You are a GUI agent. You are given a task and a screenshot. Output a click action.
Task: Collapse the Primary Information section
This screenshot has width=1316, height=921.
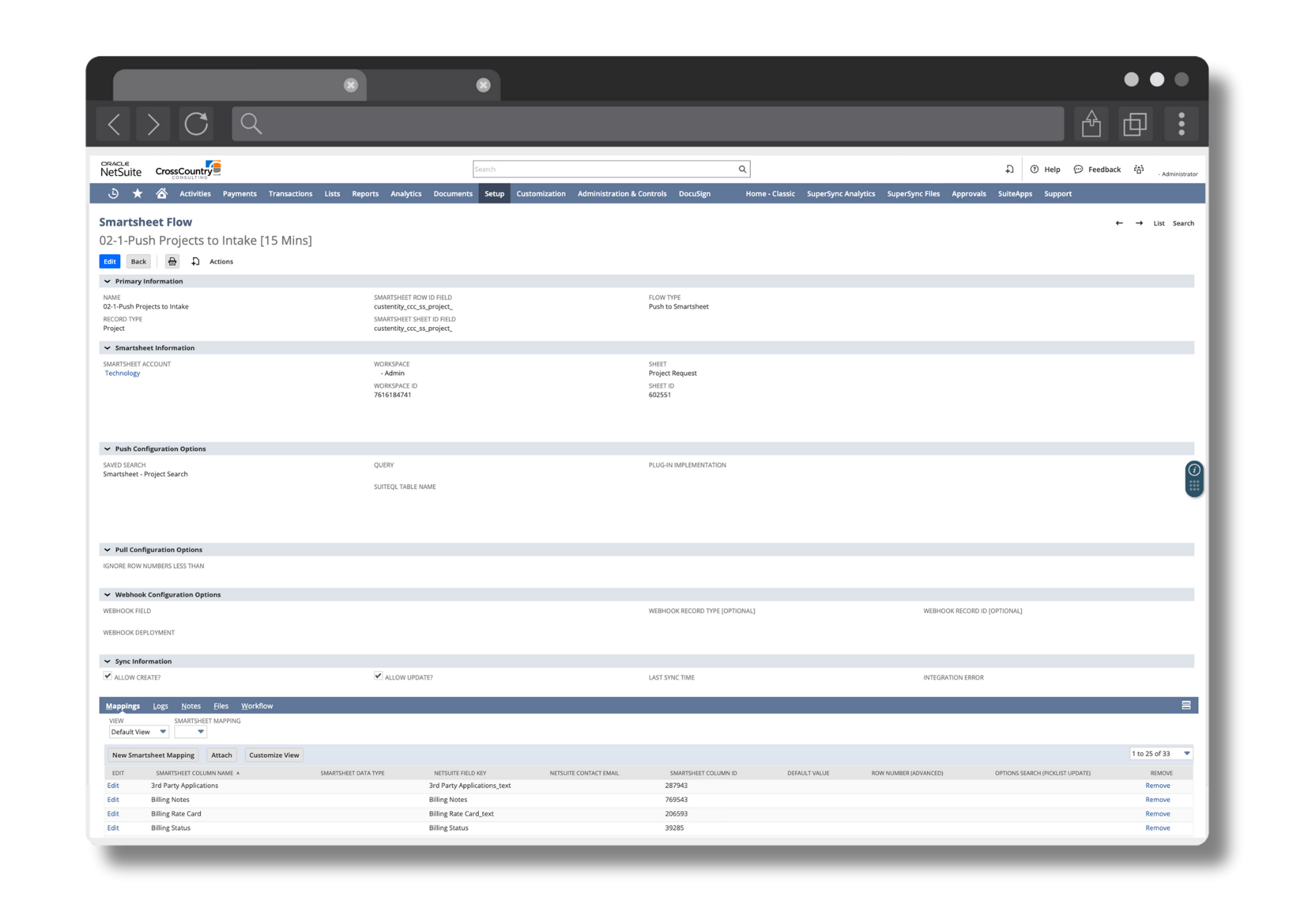point(107,281)
